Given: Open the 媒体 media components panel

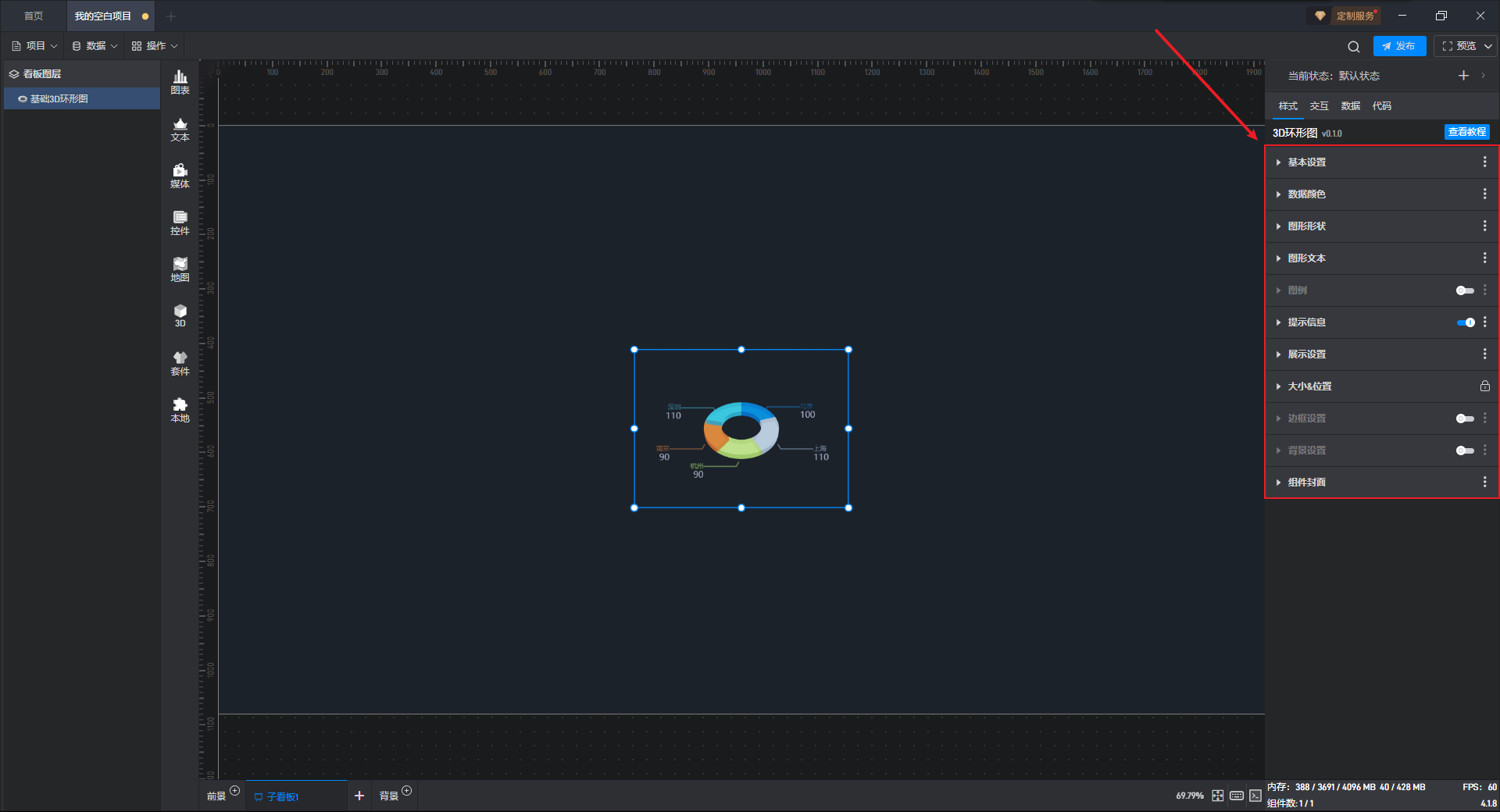Looking at the screenshot, I should (180, 176).
